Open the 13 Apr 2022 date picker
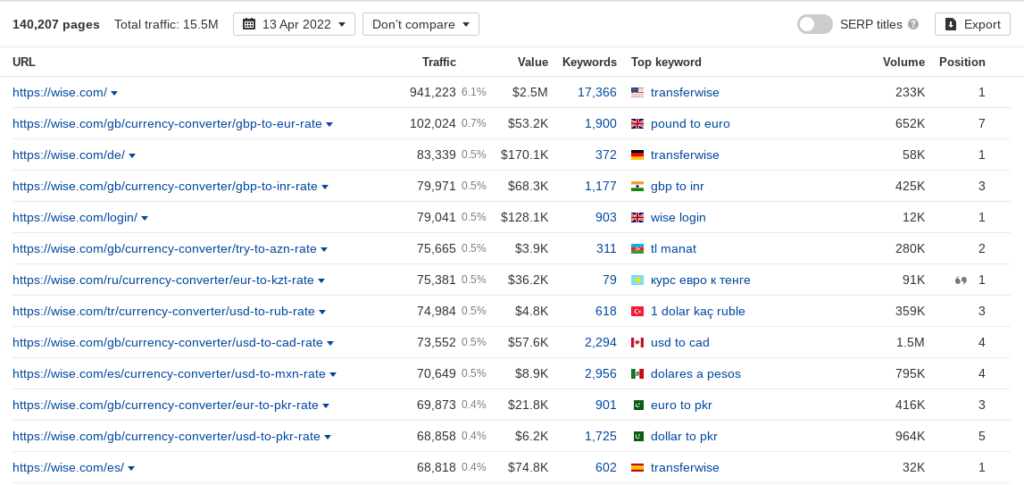Screen dimensions: 1024x485 294,24
